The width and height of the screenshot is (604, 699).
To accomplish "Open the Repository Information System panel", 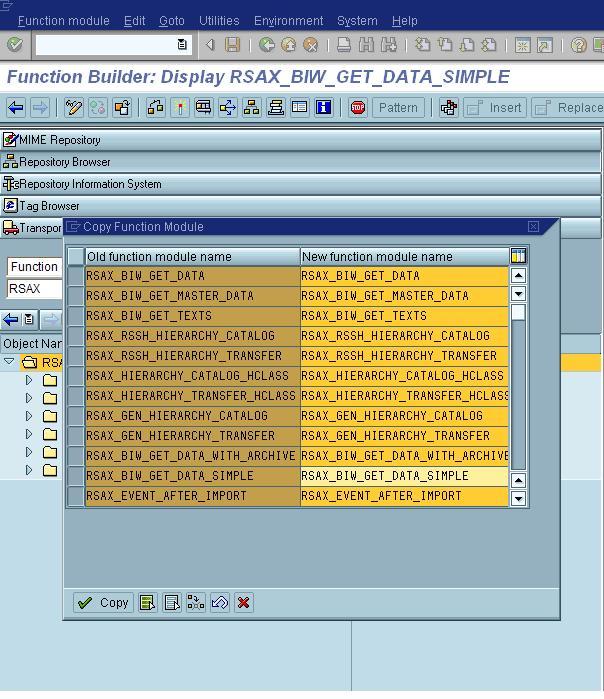I will [301, 184].
